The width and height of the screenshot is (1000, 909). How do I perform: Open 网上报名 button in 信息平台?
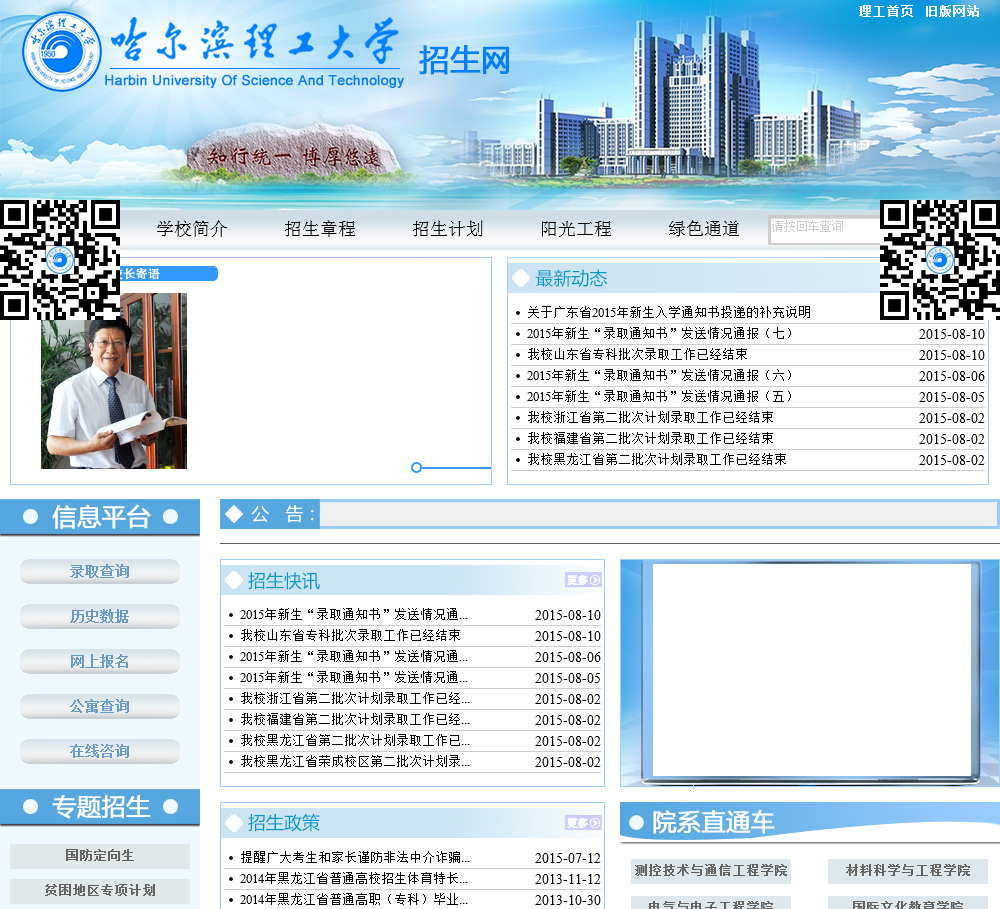99,661
